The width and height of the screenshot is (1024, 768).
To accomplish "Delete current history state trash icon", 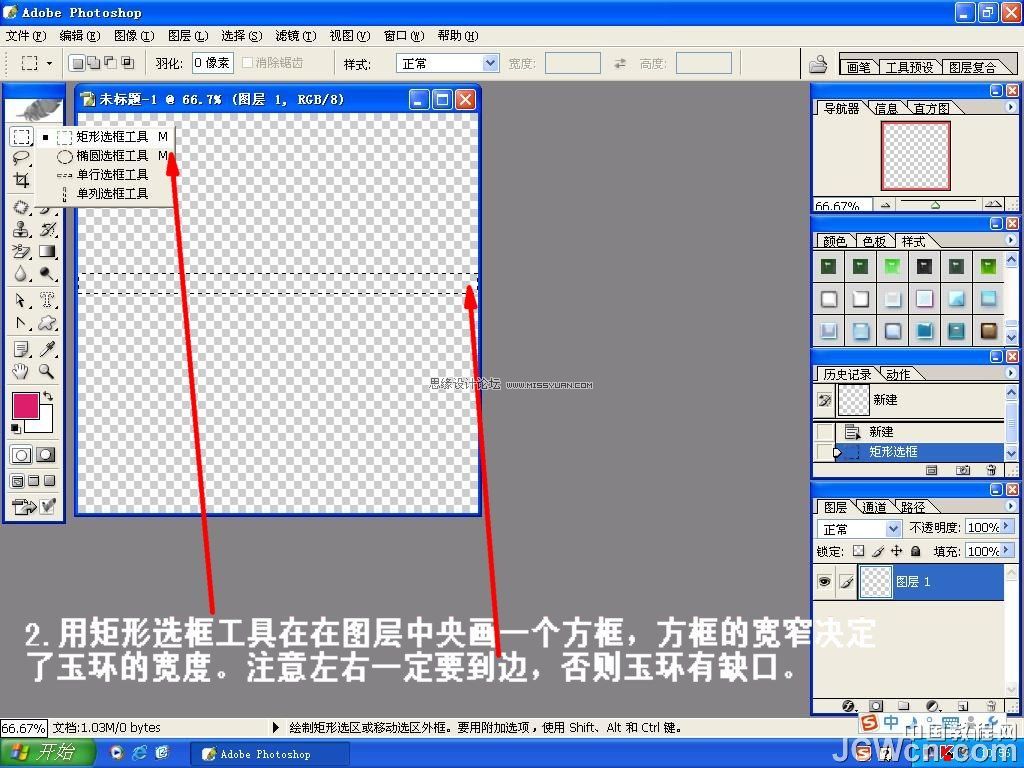I will tap(991, 470).
